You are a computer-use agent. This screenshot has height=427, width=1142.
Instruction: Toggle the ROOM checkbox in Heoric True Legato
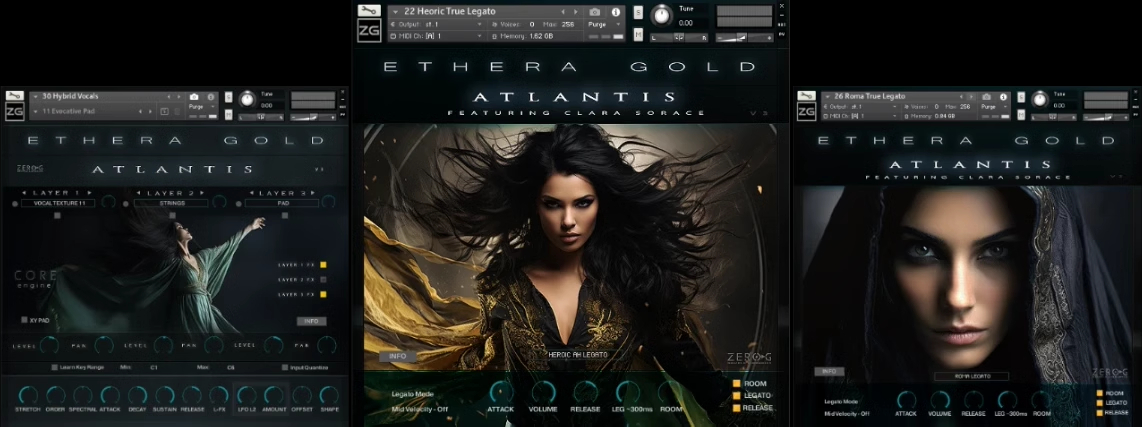pyautogui.click(x=737, y=383)
